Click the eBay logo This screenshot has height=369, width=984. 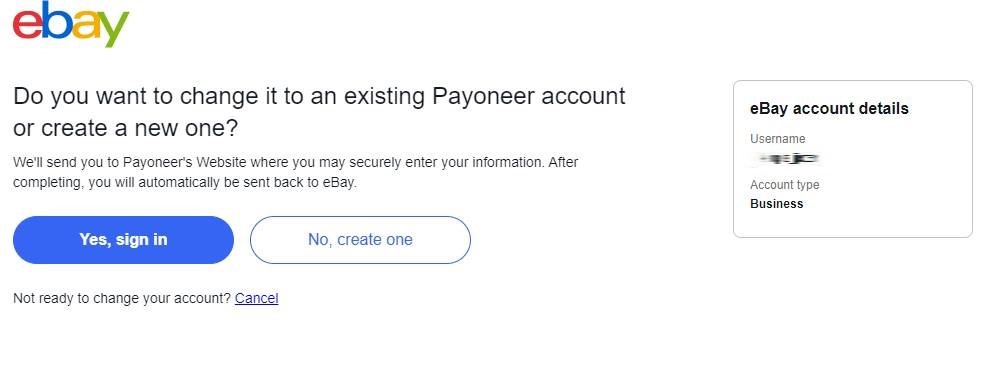71,23
